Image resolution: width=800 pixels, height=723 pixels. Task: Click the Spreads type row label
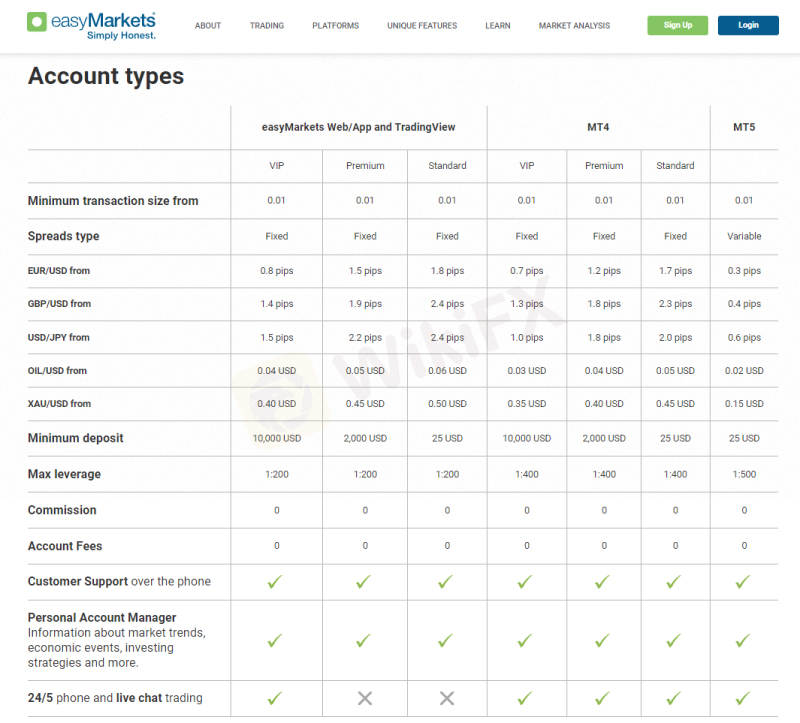pyautogui.click(x=63, y=236)
